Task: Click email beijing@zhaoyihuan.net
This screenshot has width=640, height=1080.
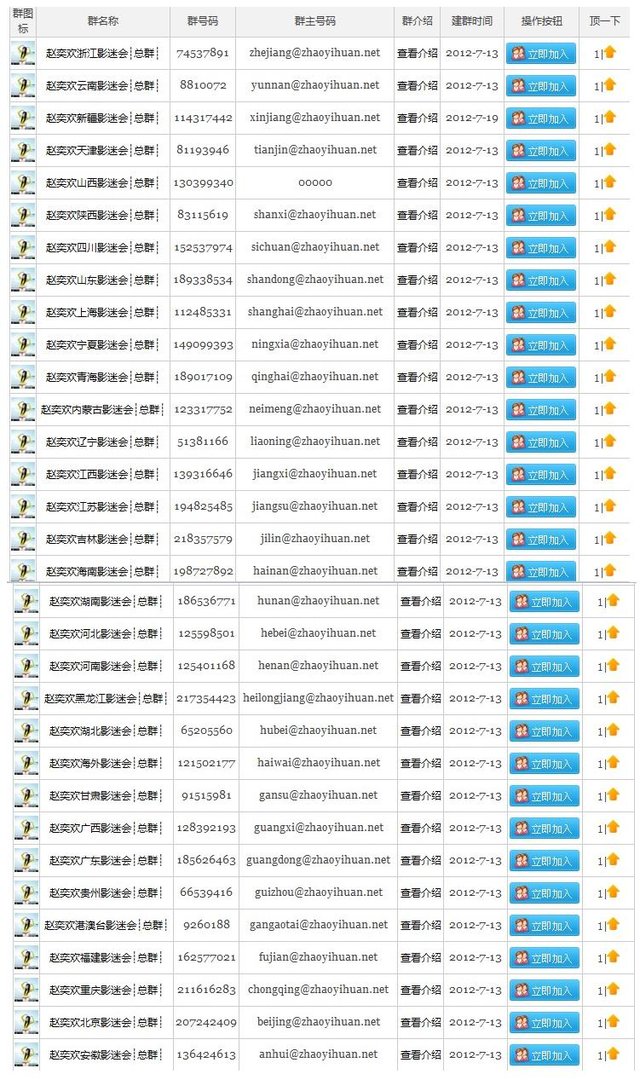Action: pos(318,1022)
